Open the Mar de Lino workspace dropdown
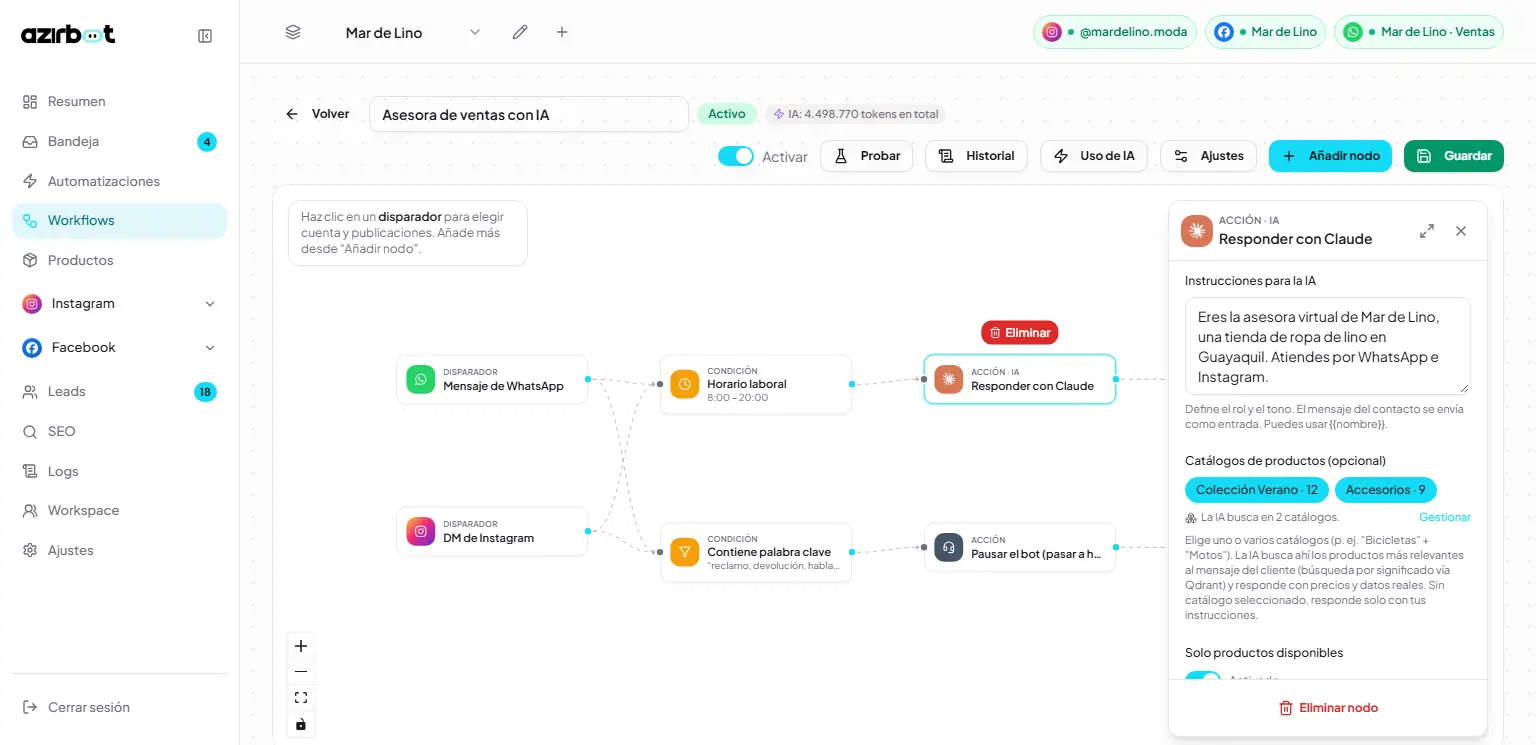 413,33
